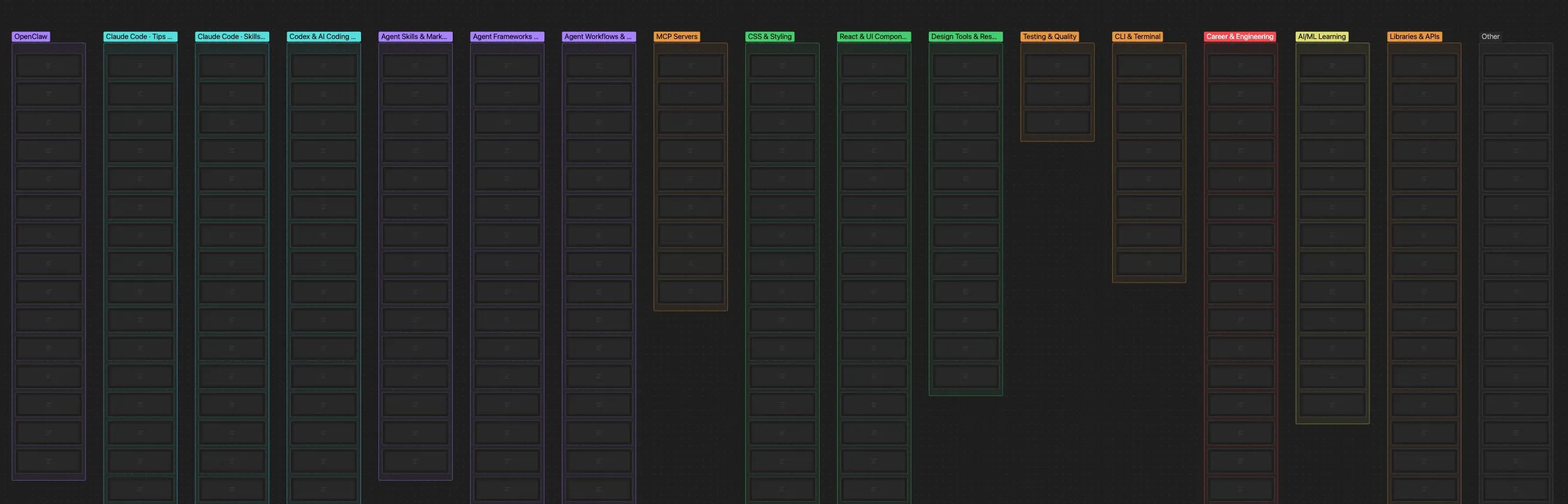Image resolution: width=1568 pixels, height=504 pixels.
Task: Select the "Design Tools & Res..." group label
Action: pos(965,37)
